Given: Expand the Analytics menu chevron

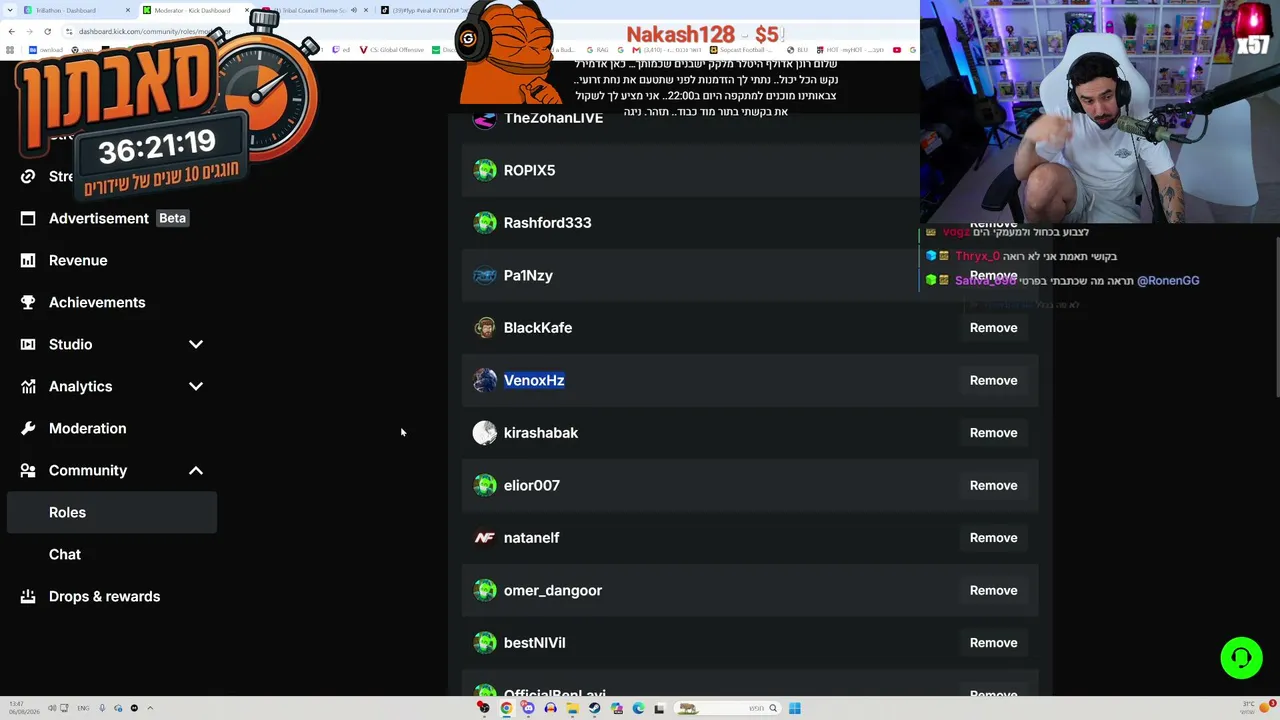Looking at the screenshot, I should (x=196, y=386).
